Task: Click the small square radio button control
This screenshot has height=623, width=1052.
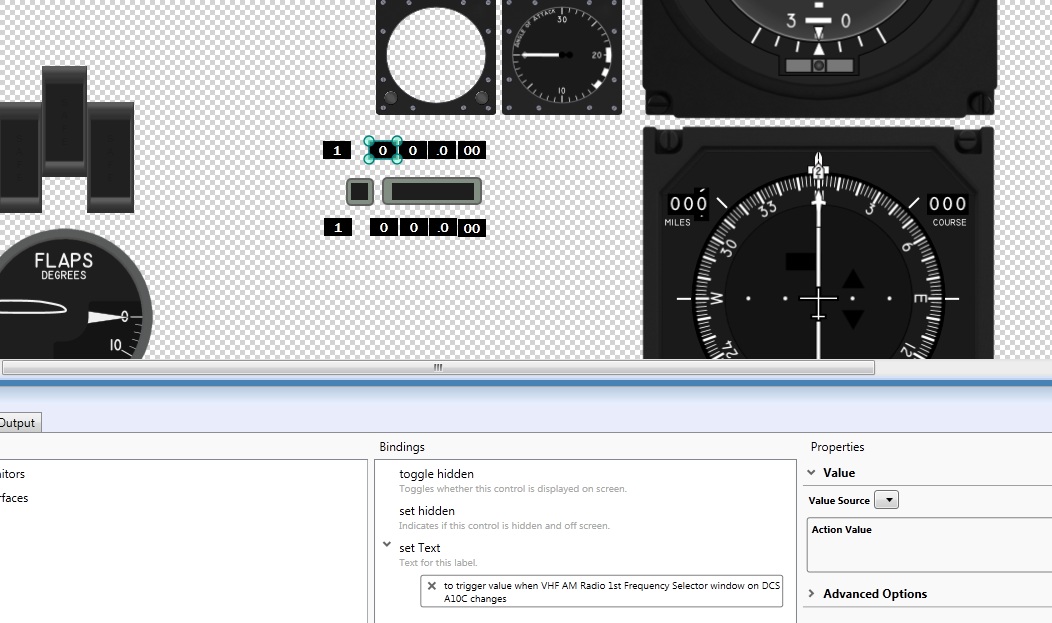Action: 360,192
